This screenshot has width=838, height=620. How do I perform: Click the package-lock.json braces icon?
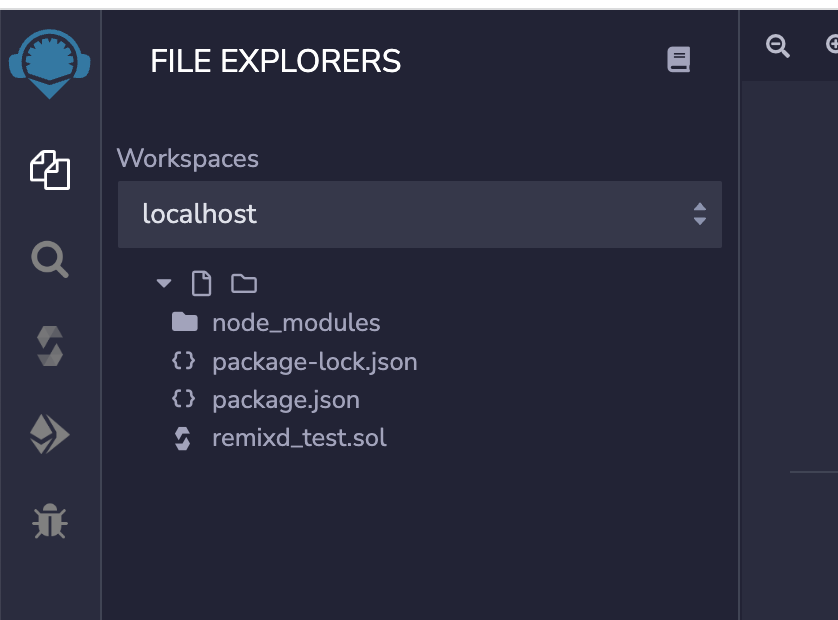click(x=183, y=360)
